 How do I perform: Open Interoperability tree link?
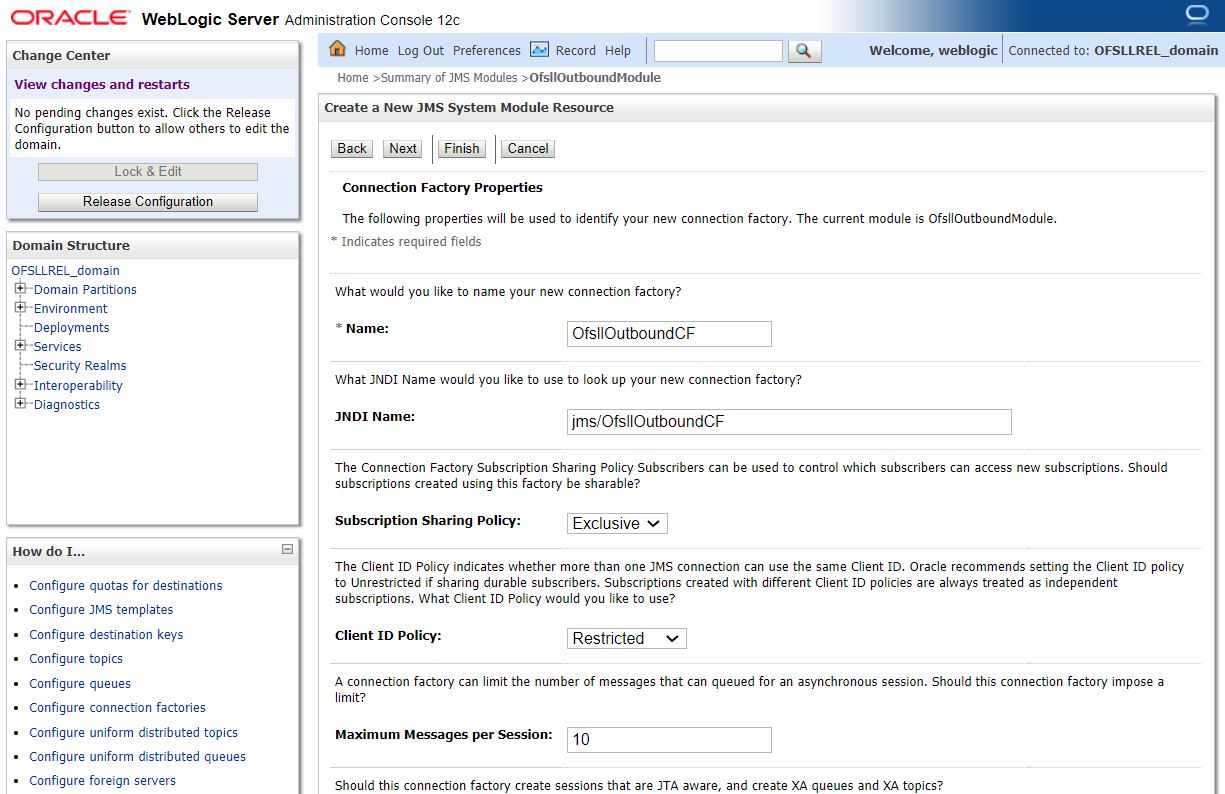pyautogui.click(x=78, y=385)
